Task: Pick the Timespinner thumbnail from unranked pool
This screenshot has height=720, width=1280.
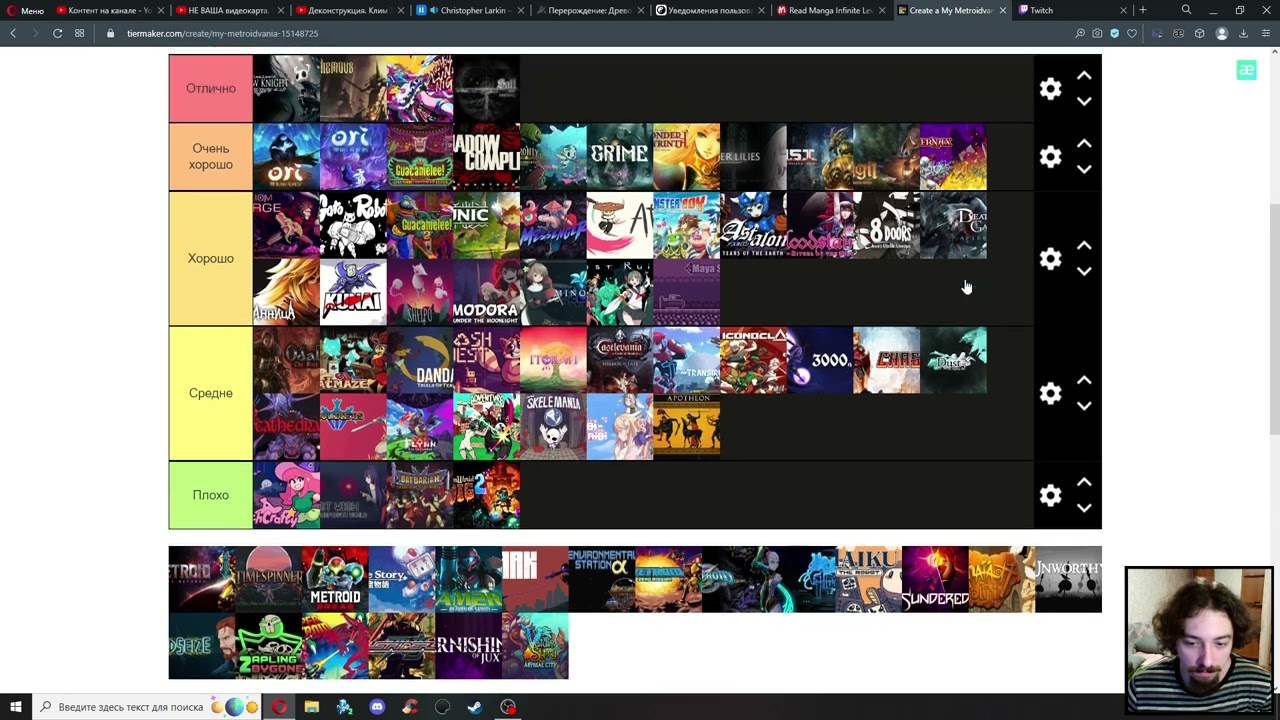Action: tap(268, 579)
